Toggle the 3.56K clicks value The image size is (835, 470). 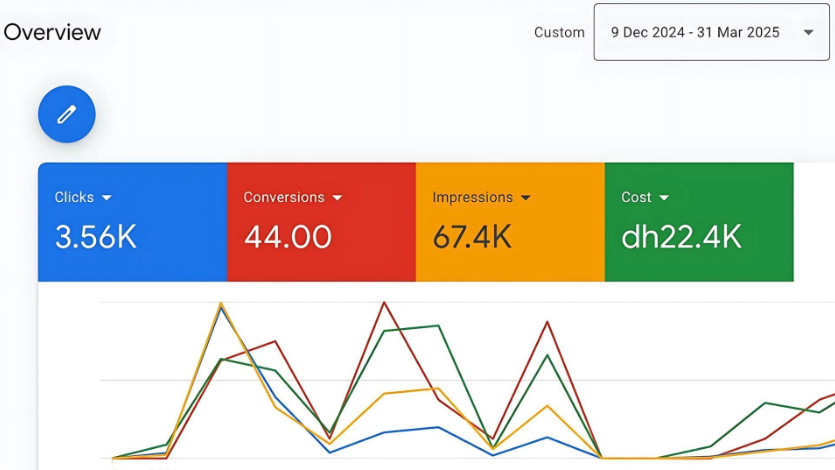pos(96,237)
